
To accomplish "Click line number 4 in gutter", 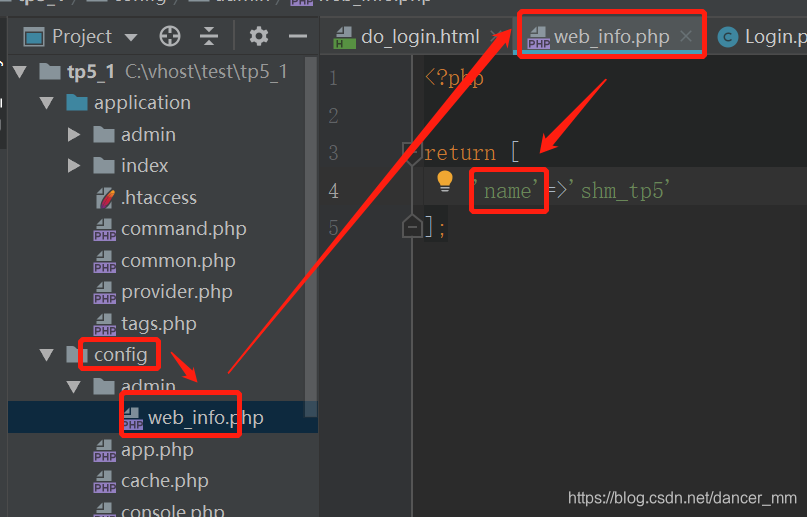I will pos(334,191).
